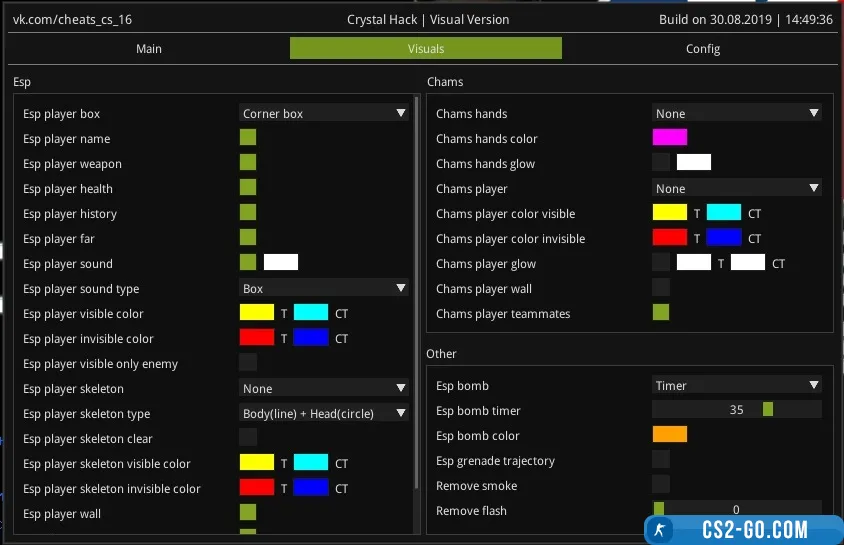
Task: Toggle the Esp player weapon checkbox
Action: pyautogui.click(x=248, y=163)
